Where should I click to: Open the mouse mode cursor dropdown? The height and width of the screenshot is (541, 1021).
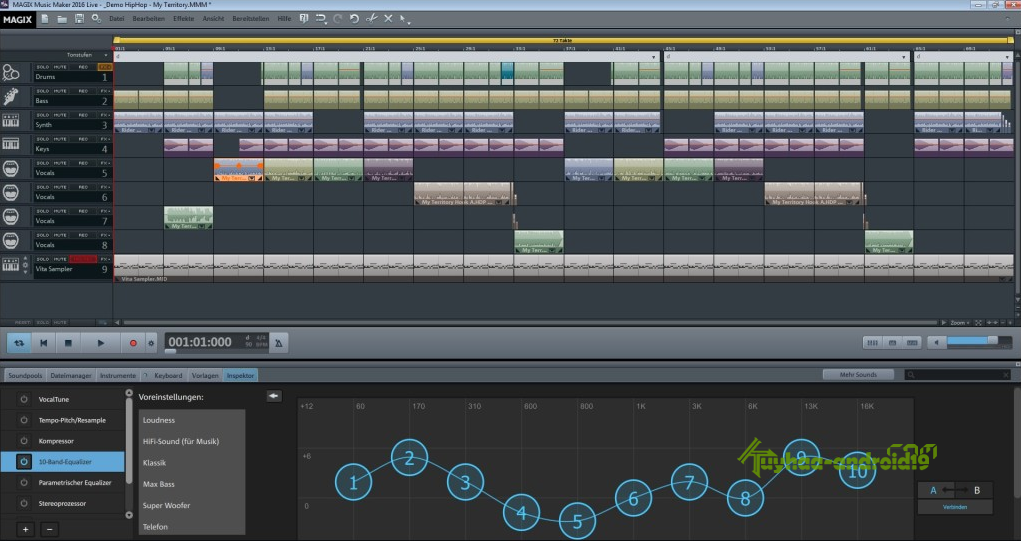[405, 19]
